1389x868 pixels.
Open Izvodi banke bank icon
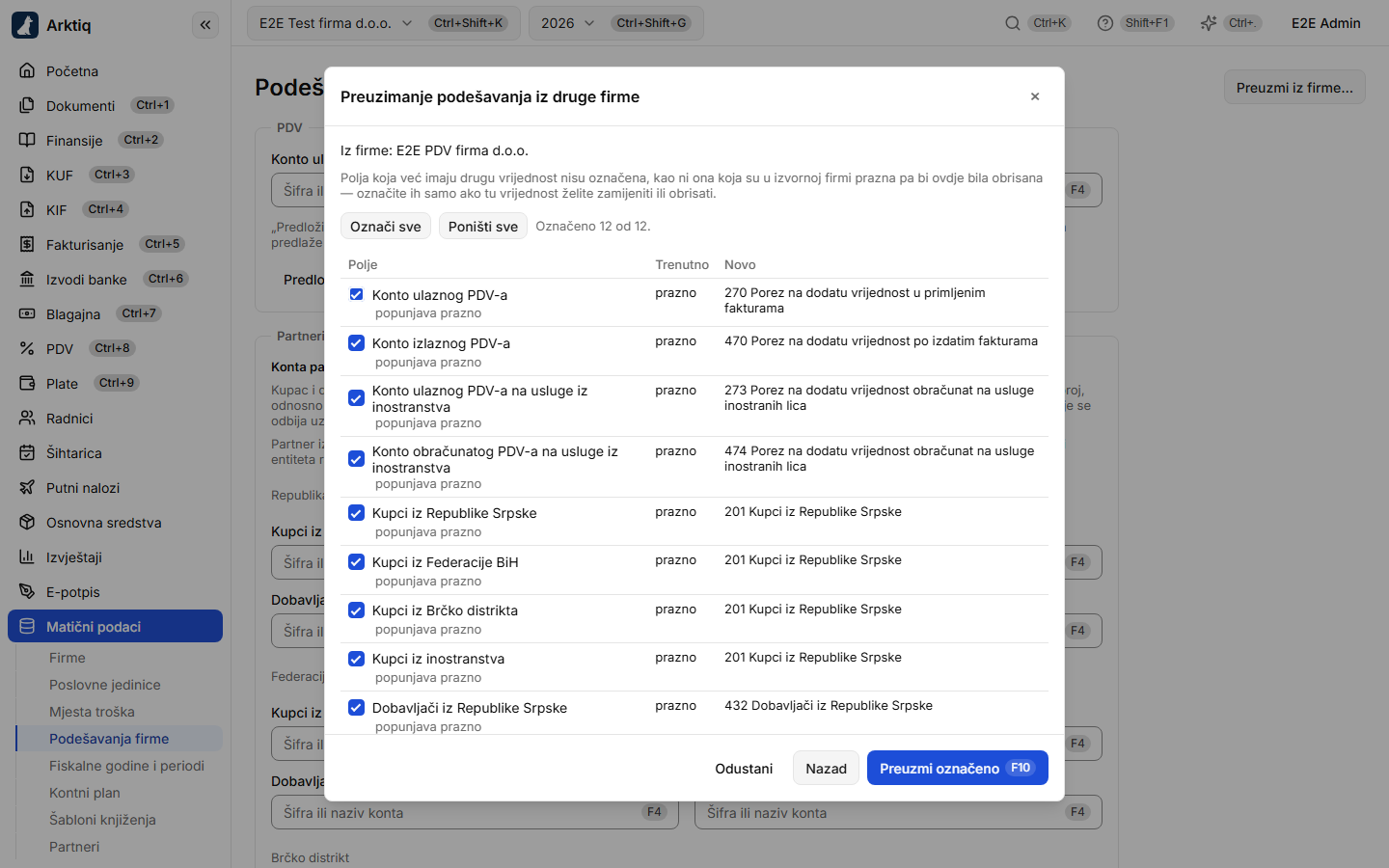pos(27,279)
